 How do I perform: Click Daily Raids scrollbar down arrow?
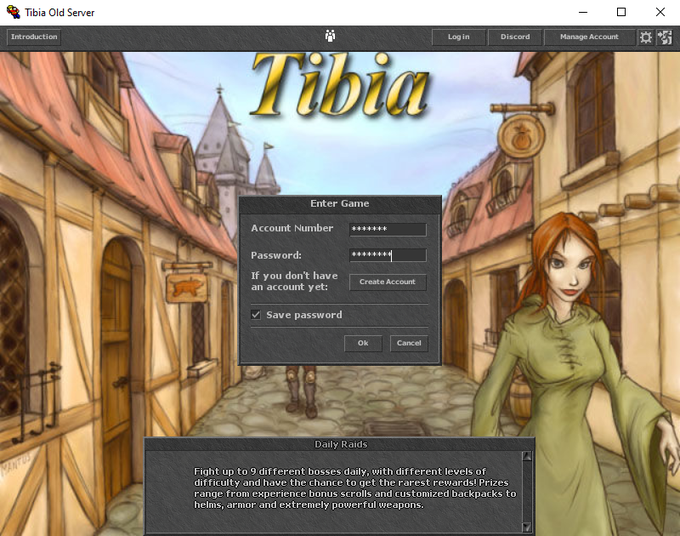pyautogui.click(x=526, y=527)
